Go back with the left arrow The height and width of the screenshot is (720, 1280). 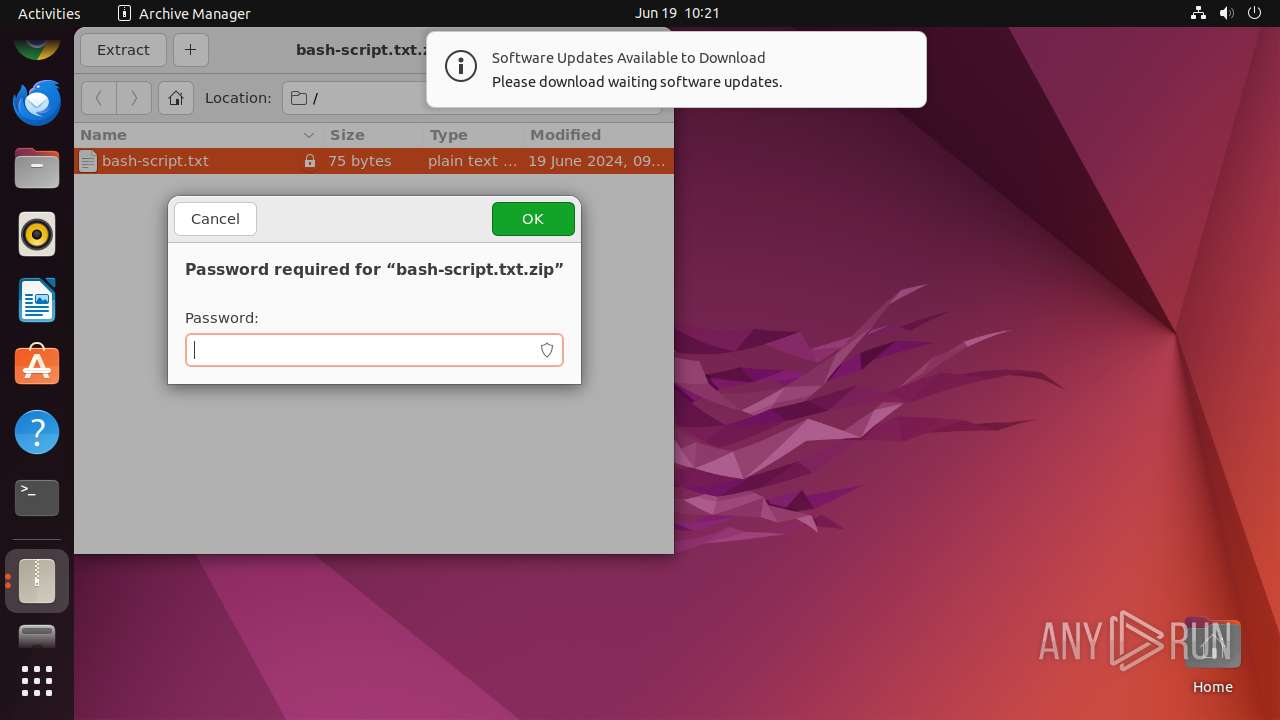pos(99,98)
